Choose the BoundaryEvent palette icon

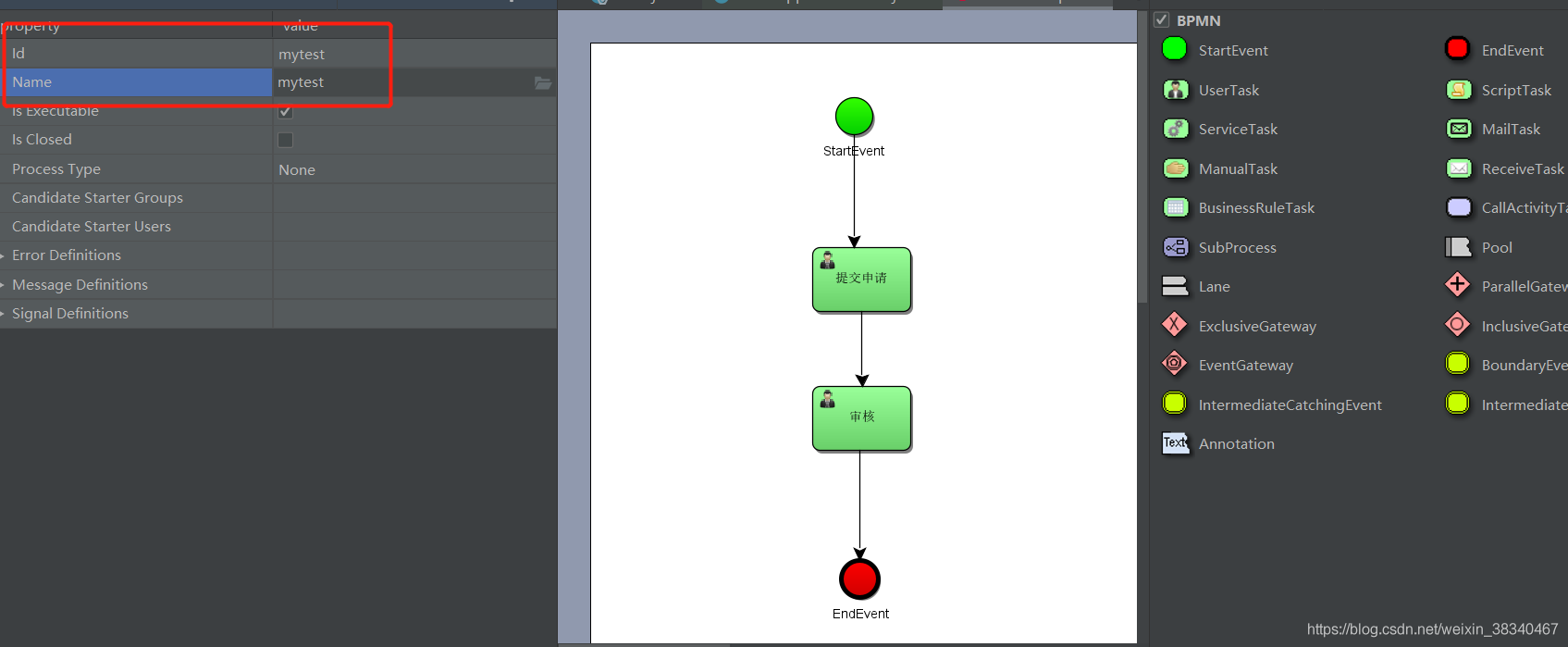click(1457, 364)
